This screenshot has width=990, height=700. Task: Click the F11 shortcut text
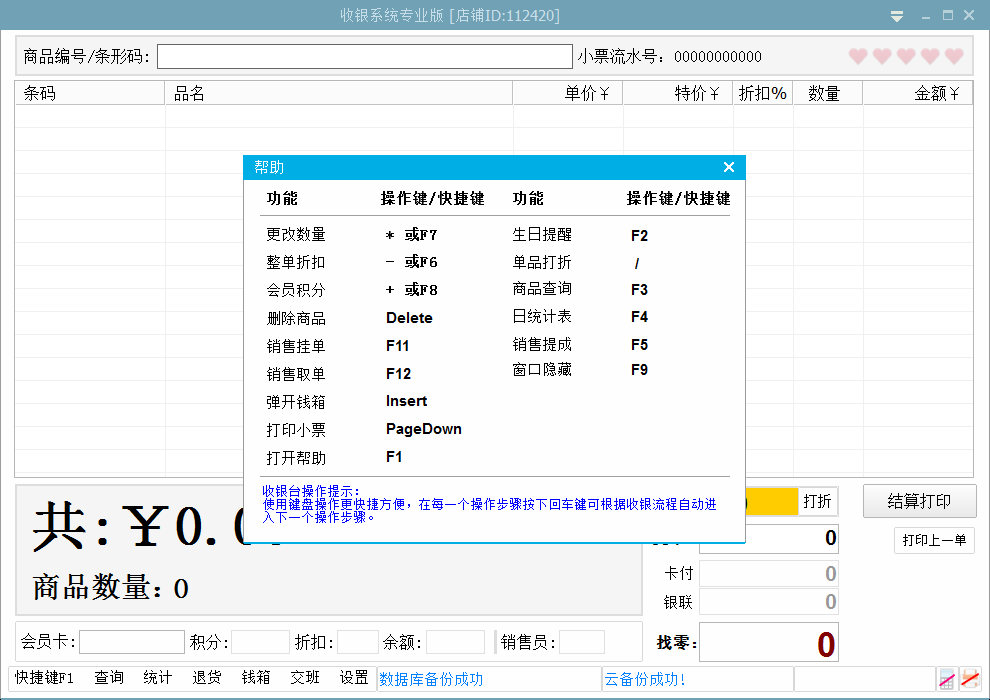pyautogui.click(x=398, y=346)
